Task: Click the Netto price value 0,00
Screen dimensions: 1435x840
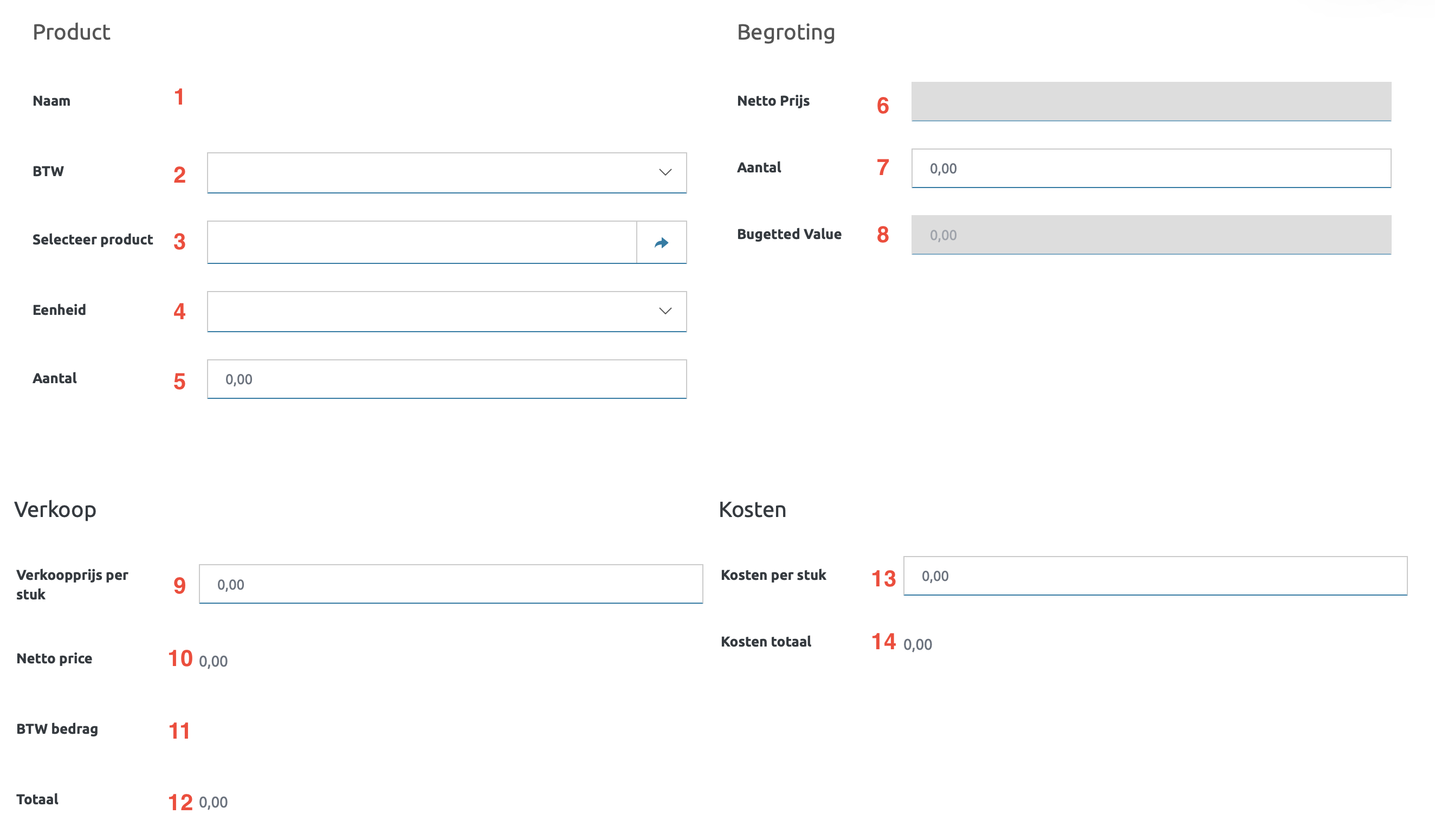Action: tap(214, 661)
